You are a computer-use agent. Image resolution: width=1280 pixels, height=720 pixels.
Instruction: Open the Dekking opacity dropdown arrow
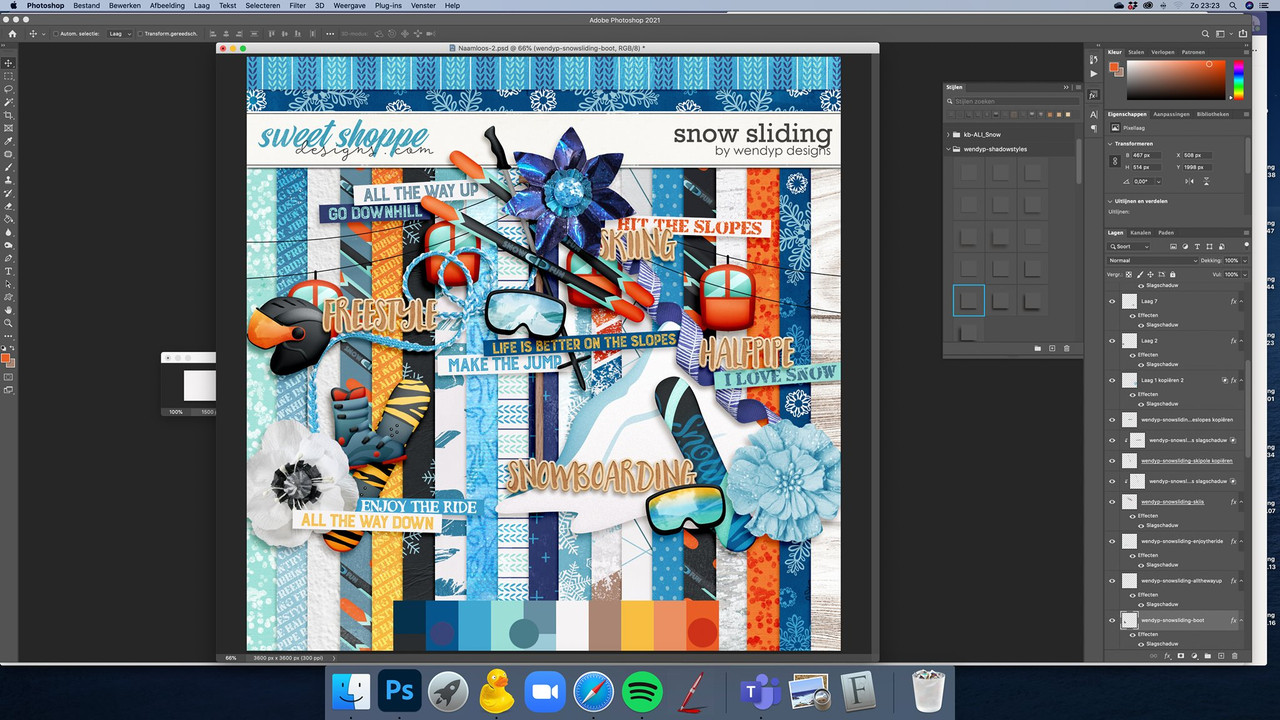pos(1243,260)
